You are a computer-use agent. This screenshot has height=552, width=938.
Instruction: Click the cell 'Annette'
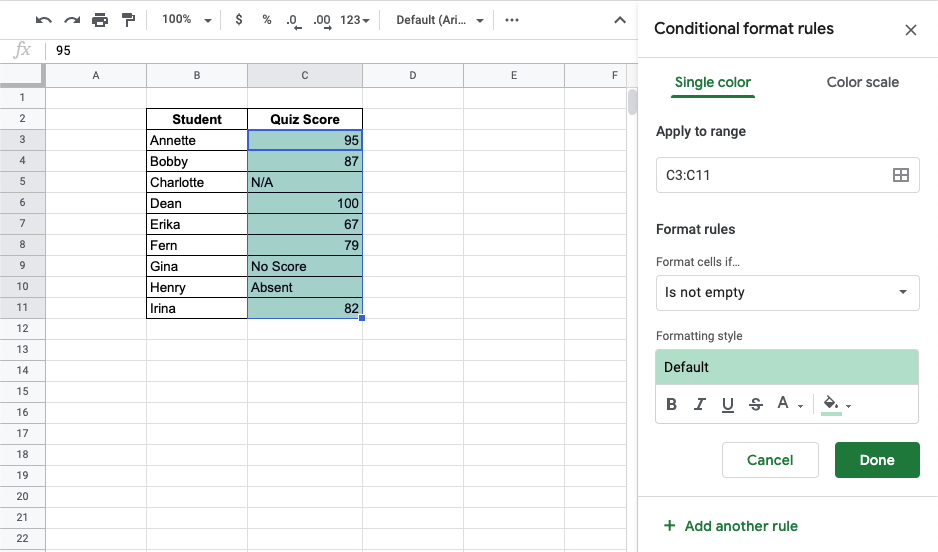[x=197, y=140]
